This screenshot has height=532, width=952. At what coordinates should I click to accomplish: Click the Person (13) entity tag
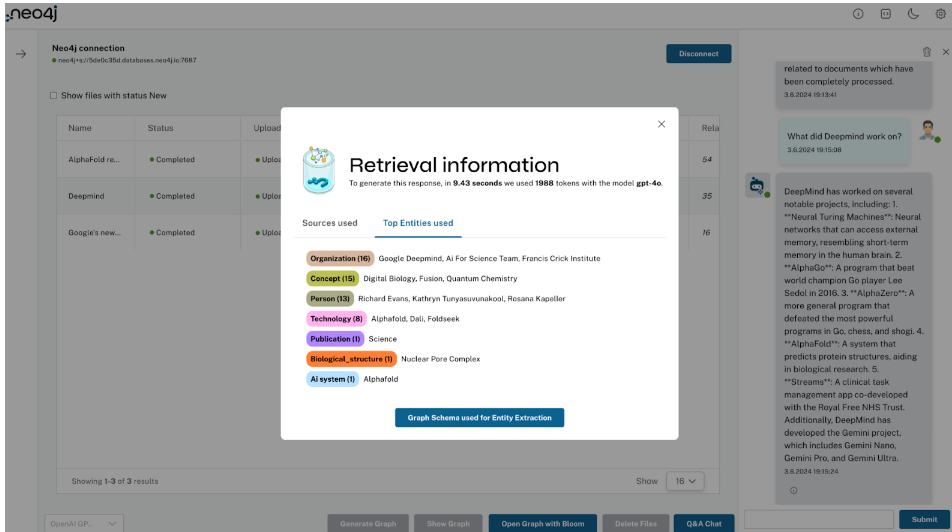(330, 298)
